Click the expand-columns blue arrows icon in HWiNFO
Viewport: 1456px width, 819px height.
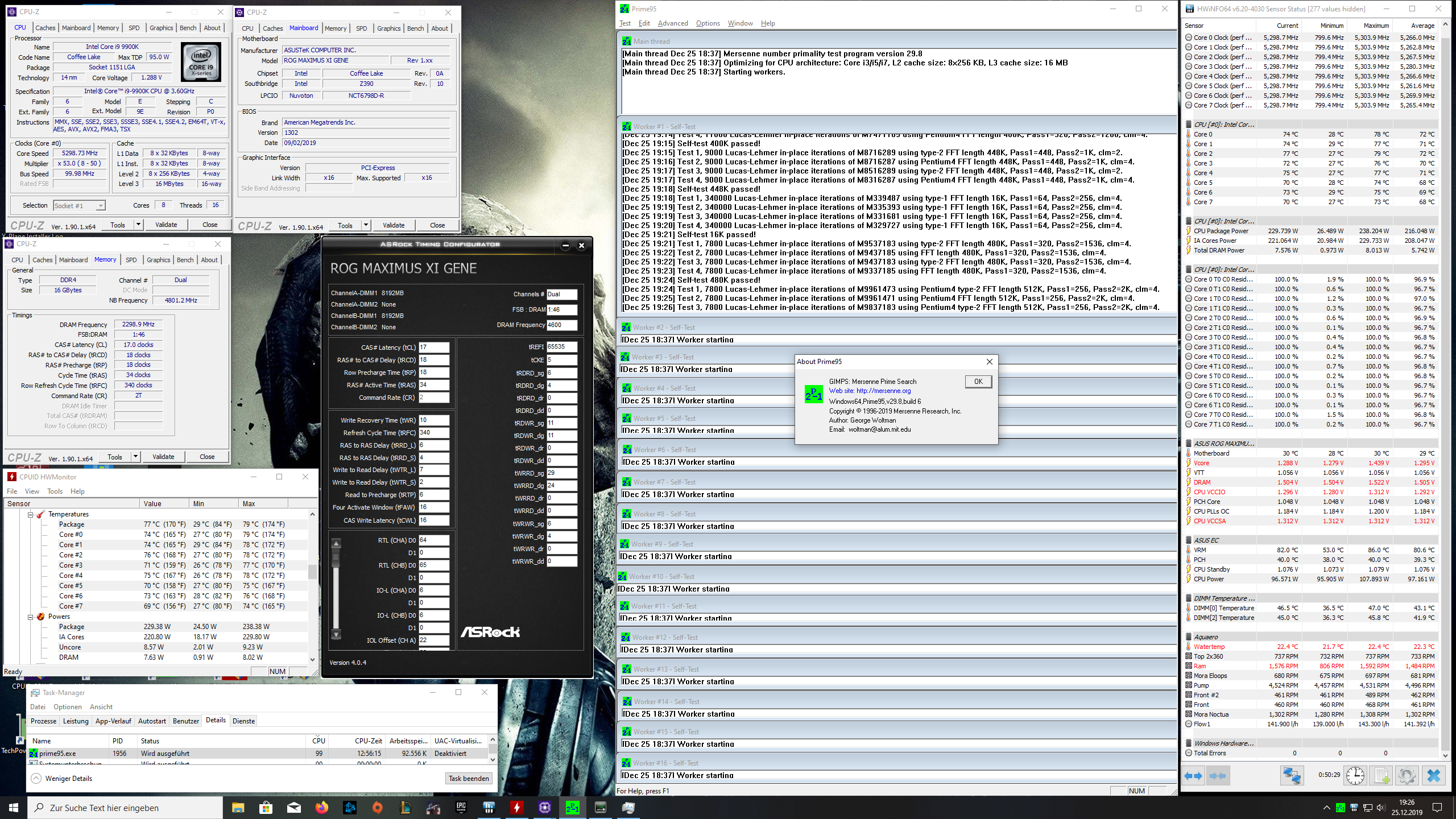point(1193,775)
